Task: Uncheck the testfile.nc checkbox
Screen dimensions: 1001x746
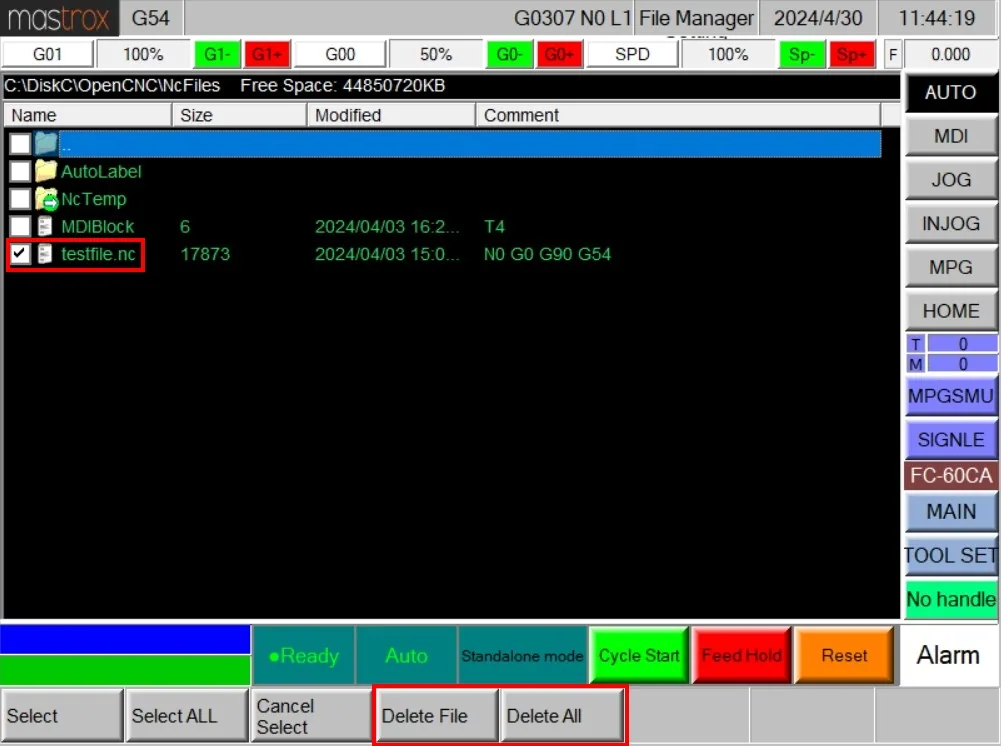Action: 20,254
